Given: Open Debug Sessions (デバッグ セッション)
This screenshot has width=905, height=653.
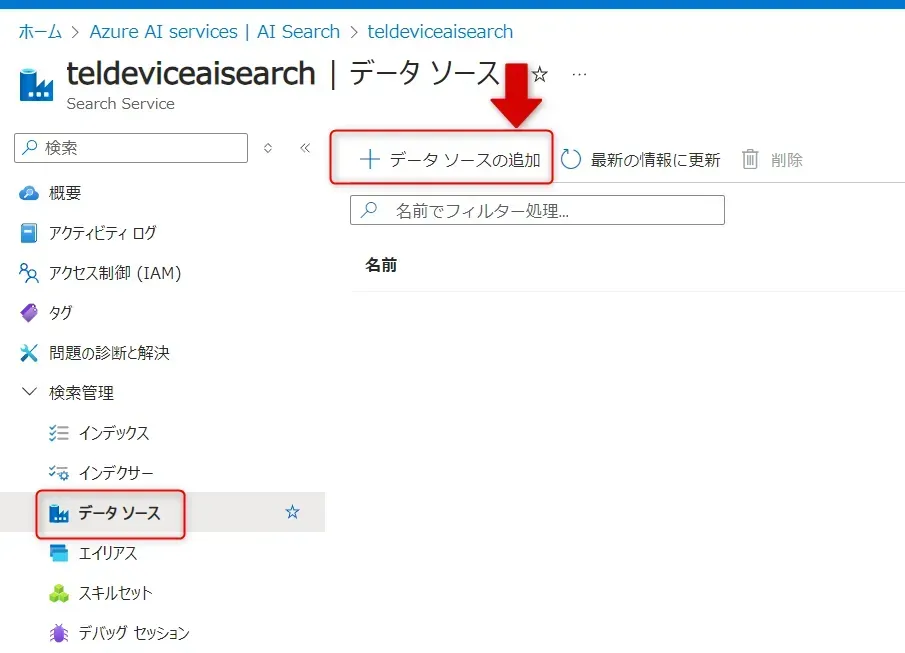Looking at the screenshot, I should tap(133, 633).
